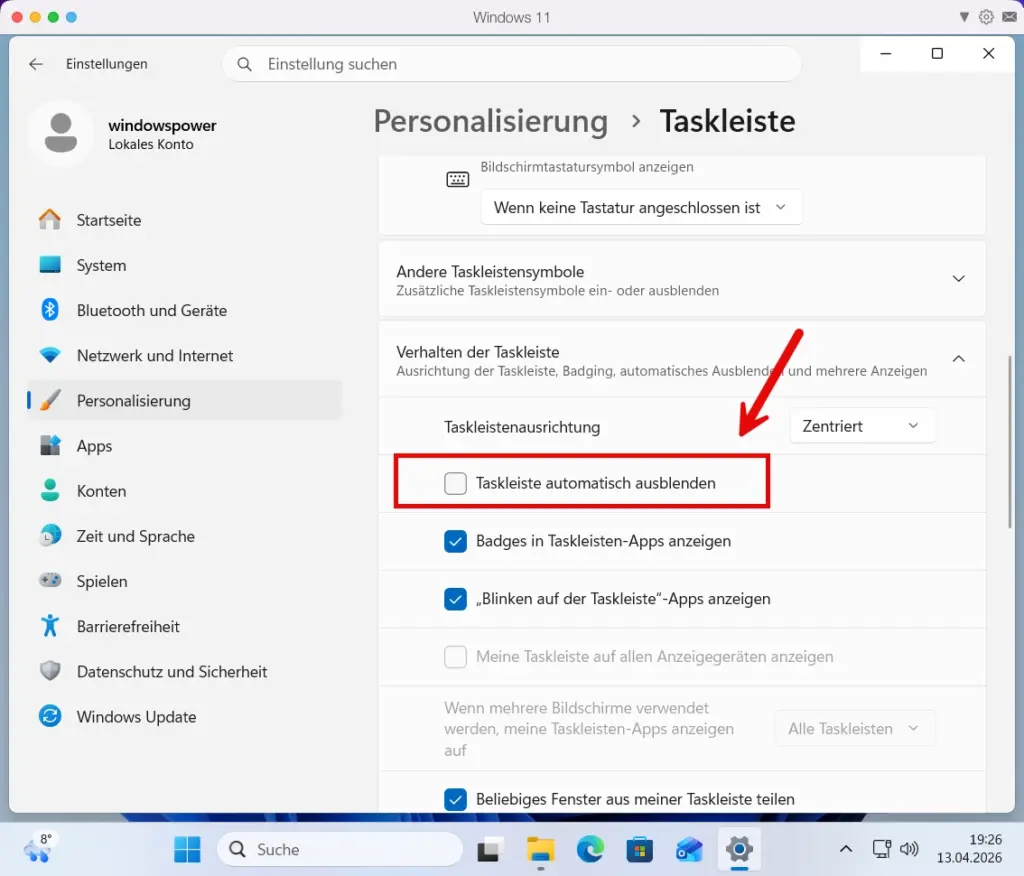
Task: Click the System monitor icon
Action: pyautogui.click(x=50, y=265)
